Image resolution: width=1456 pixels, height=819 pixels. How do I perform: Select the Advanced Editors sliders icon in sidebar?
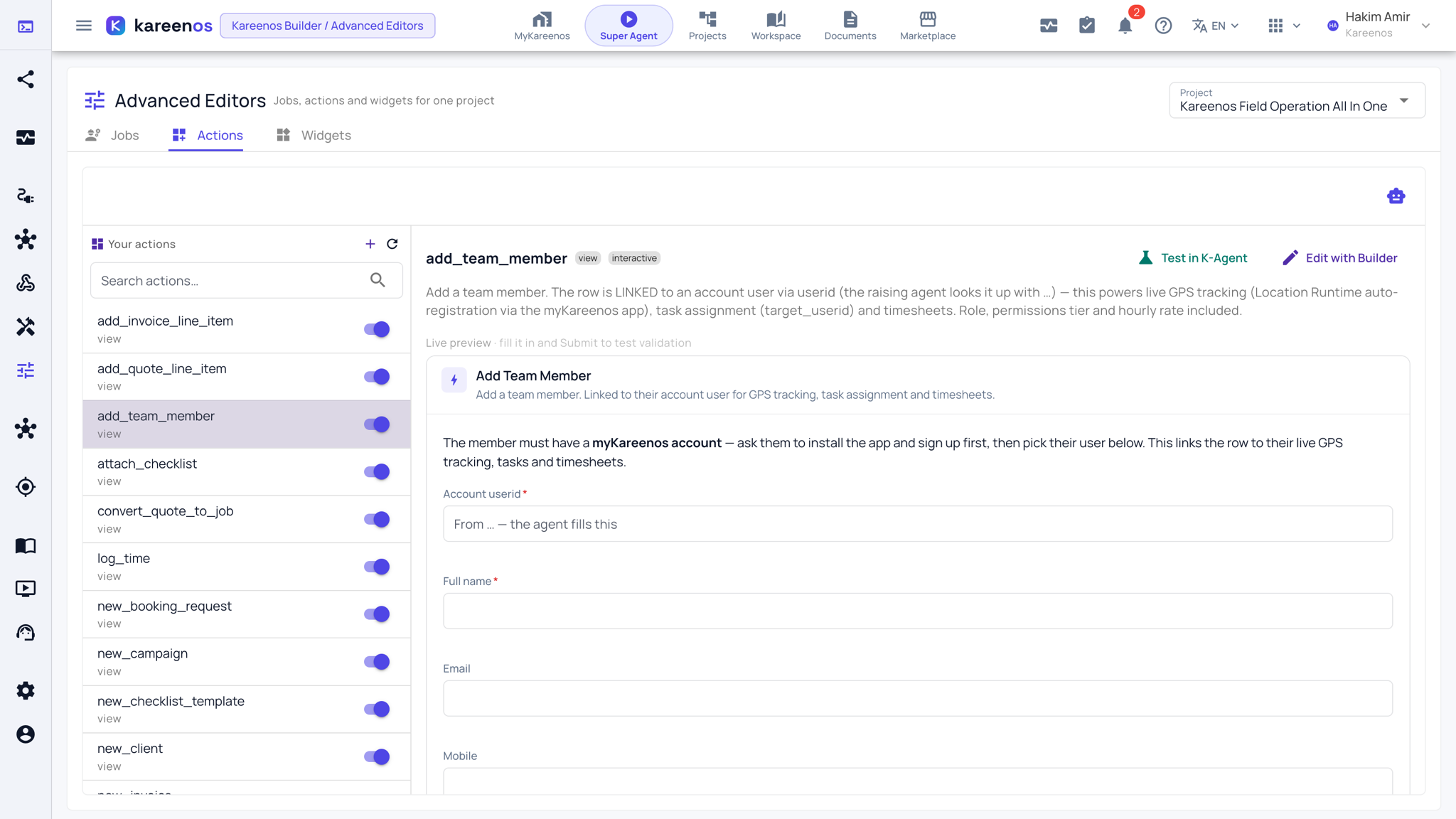click(26, 370)
